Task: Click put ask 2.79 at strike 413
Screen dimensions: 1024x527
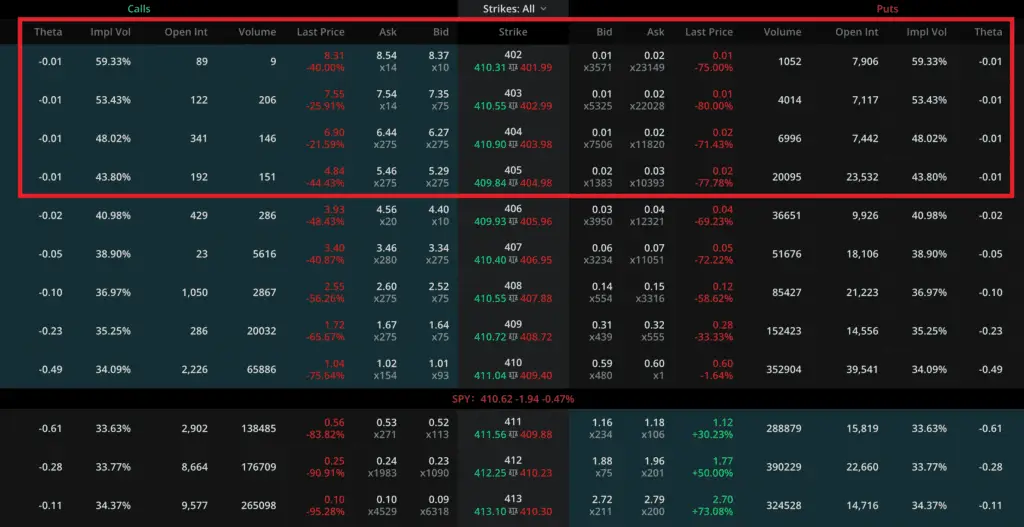Action: point(654,500)
